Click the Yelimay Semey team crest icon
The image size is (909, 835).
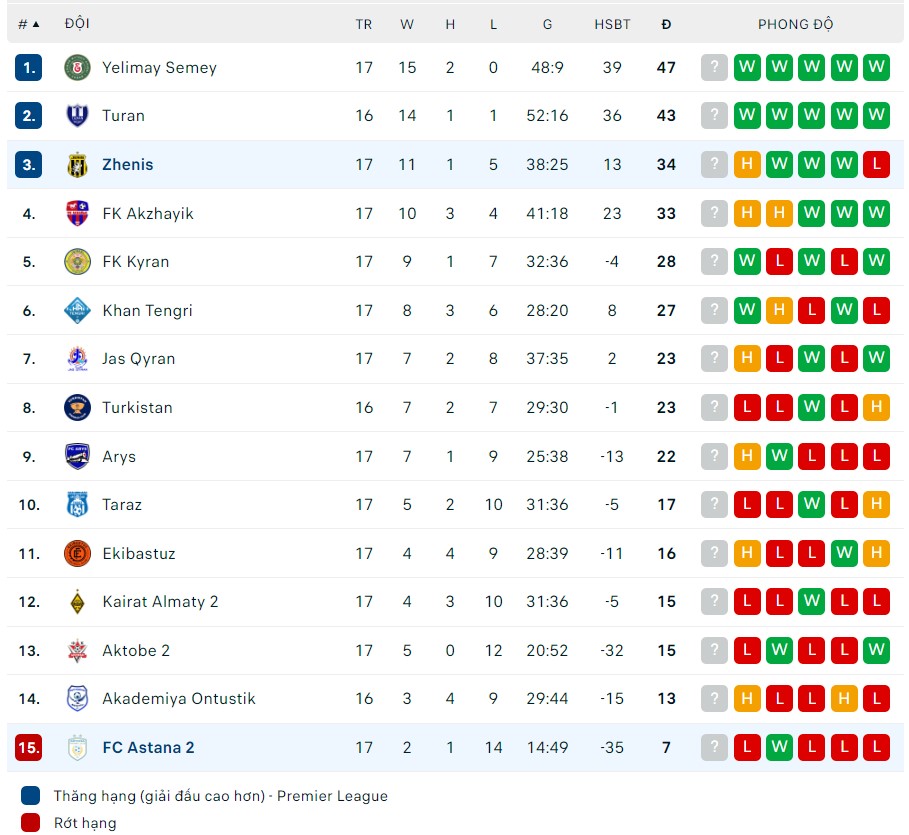point(77,67)
